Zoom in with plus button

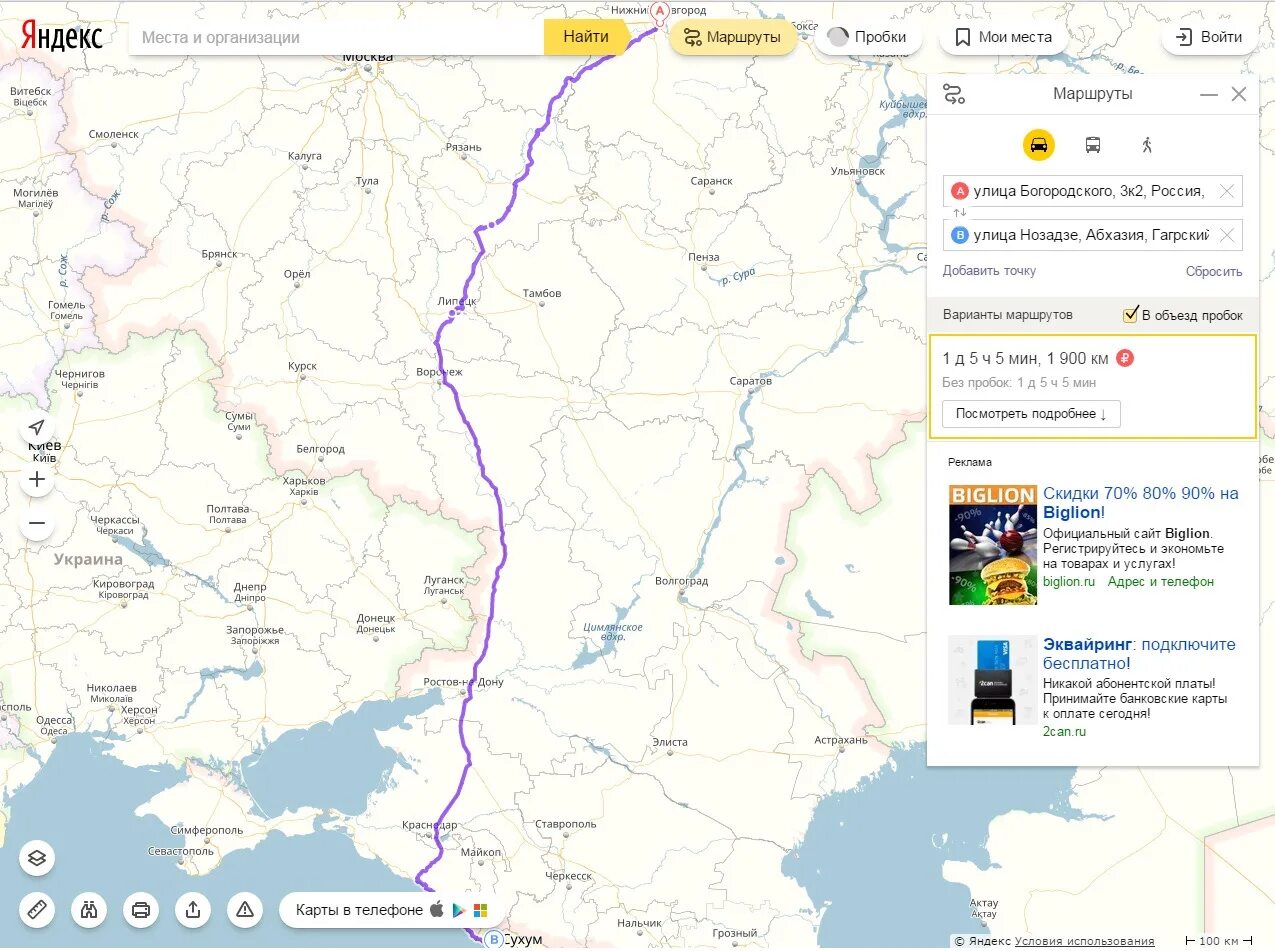pyautogui.click(x=37, y=479)
